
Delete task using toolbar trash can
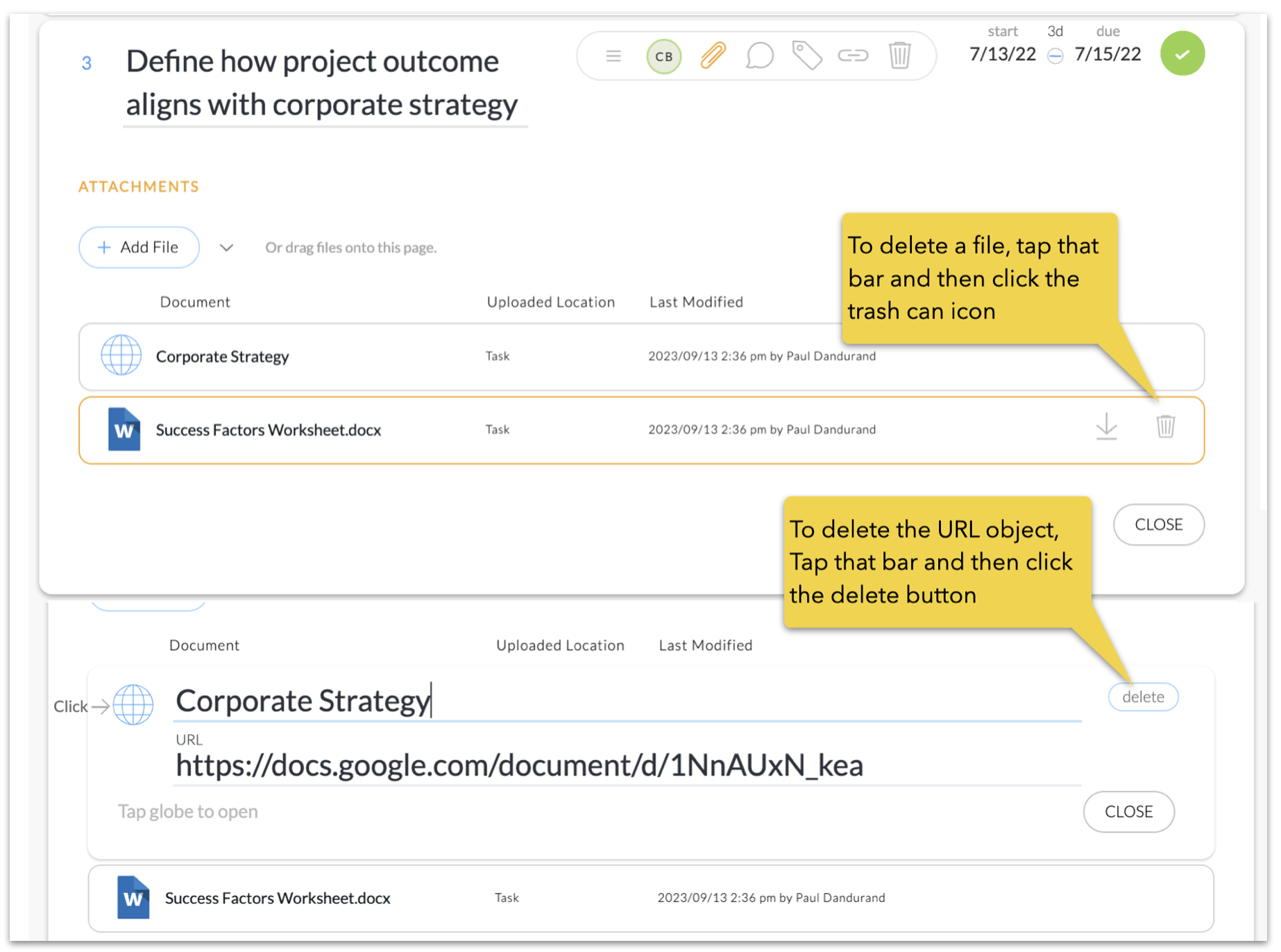point(899,56)
